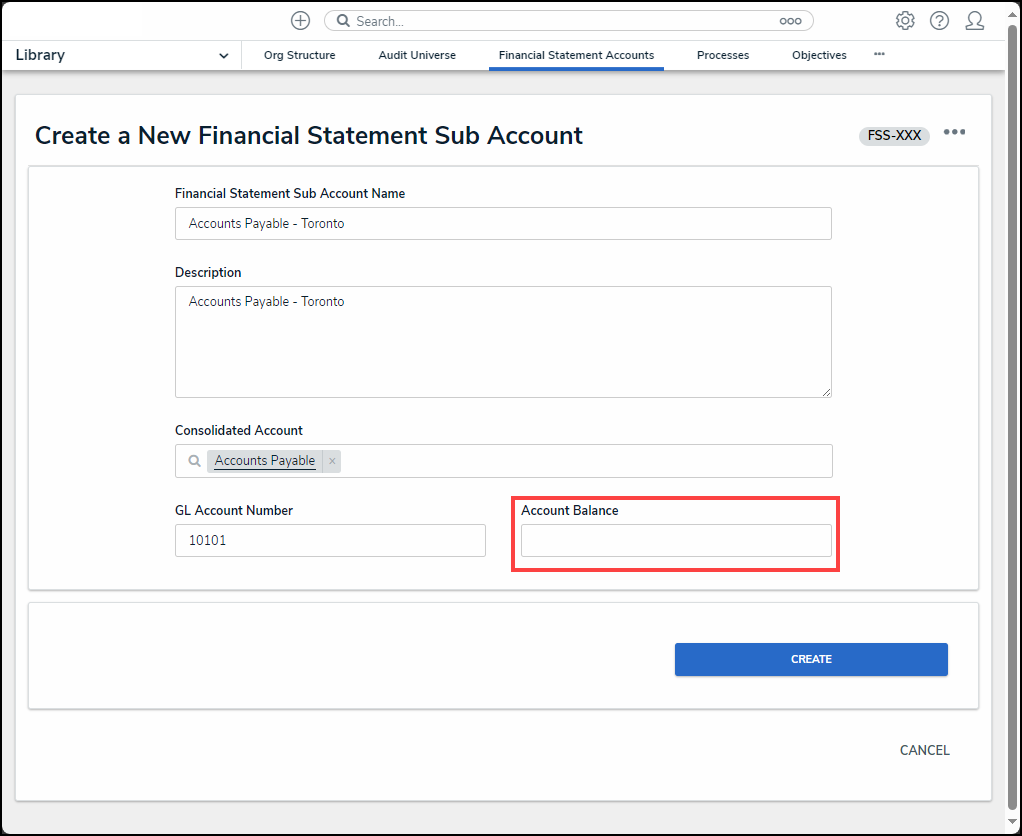Image resolution: width=1022 pixels, height=836 pixels.
Task: Open the Audit Universe tab
Action: pos(417,55)
